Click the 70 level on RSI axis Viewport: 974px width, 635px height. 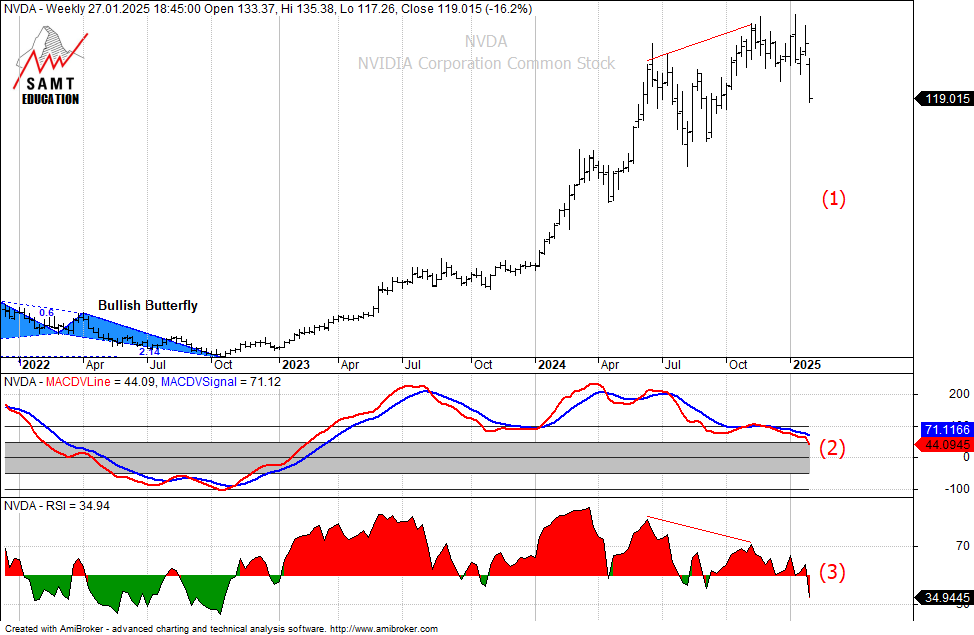coord(963,546)
